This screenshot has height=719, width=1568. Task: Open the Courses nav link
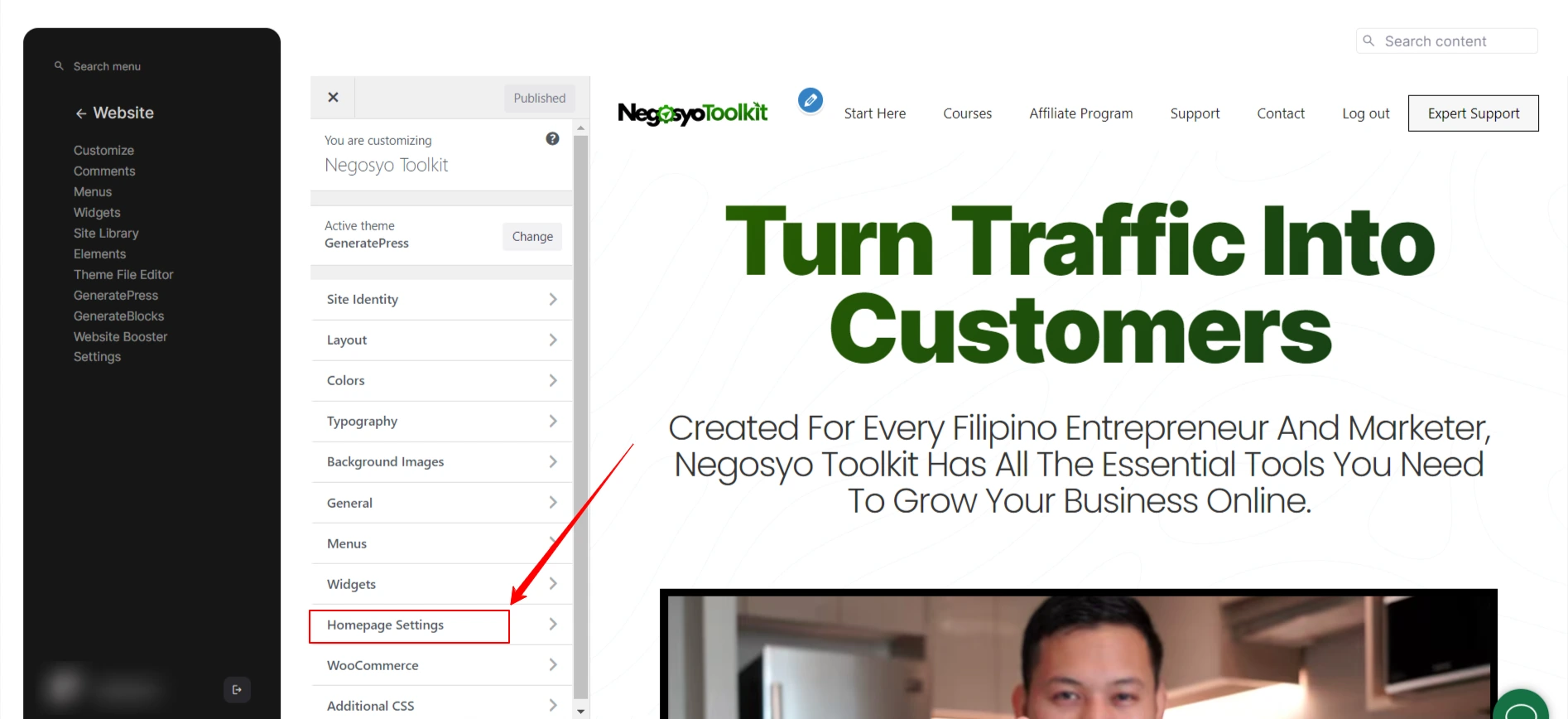pyautogui.click(x=968, y=113)
